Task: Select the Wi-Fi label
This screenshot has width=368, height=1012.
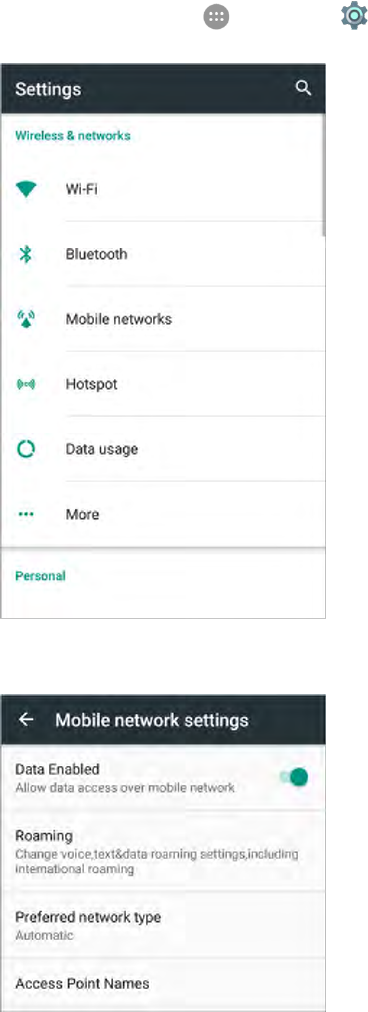Action: pos(81,190)
